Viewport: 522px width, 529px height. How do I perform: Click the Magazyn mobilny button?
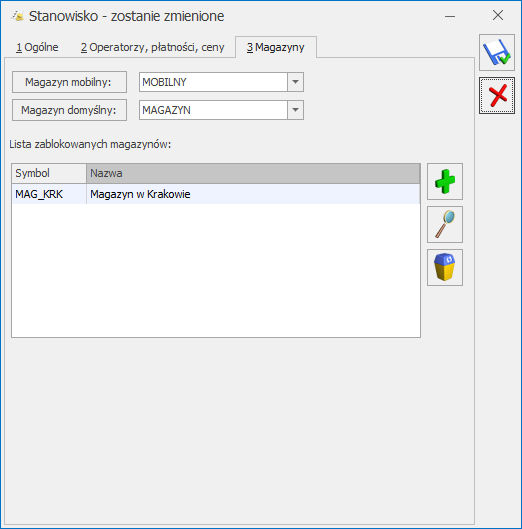[x=70, y=82]
